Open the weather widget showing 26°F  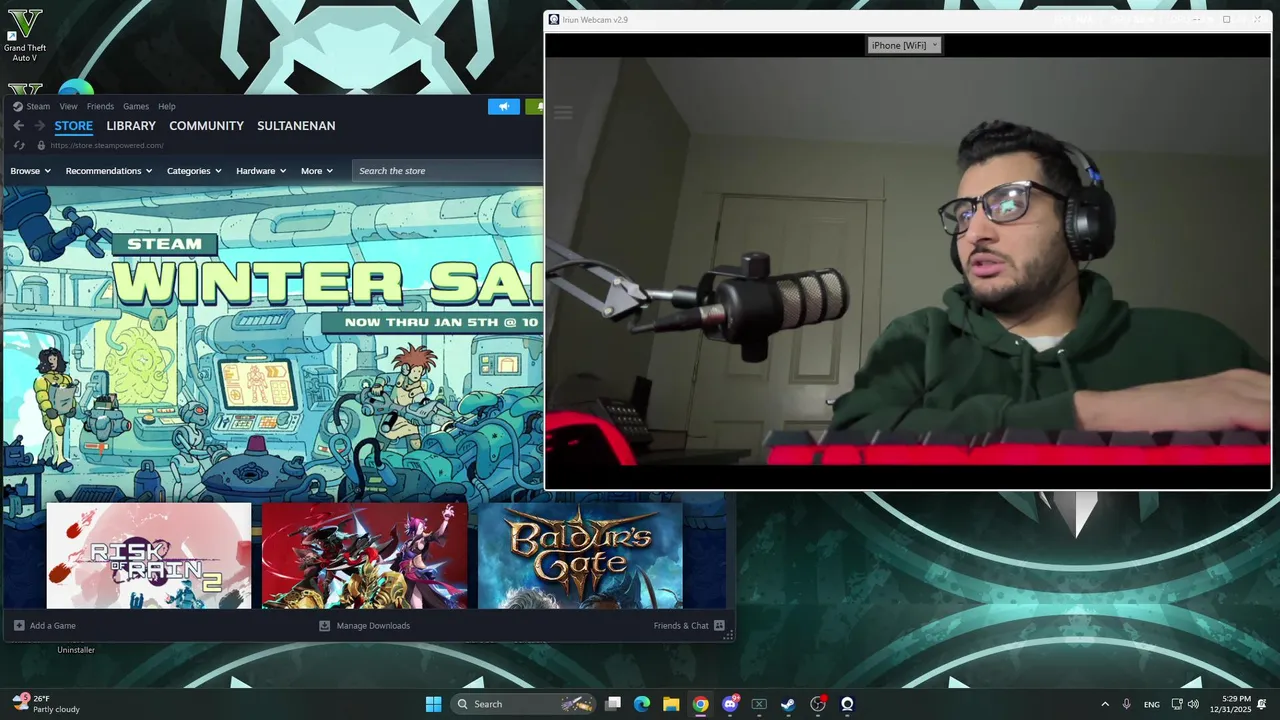click(x=46, y=704)
